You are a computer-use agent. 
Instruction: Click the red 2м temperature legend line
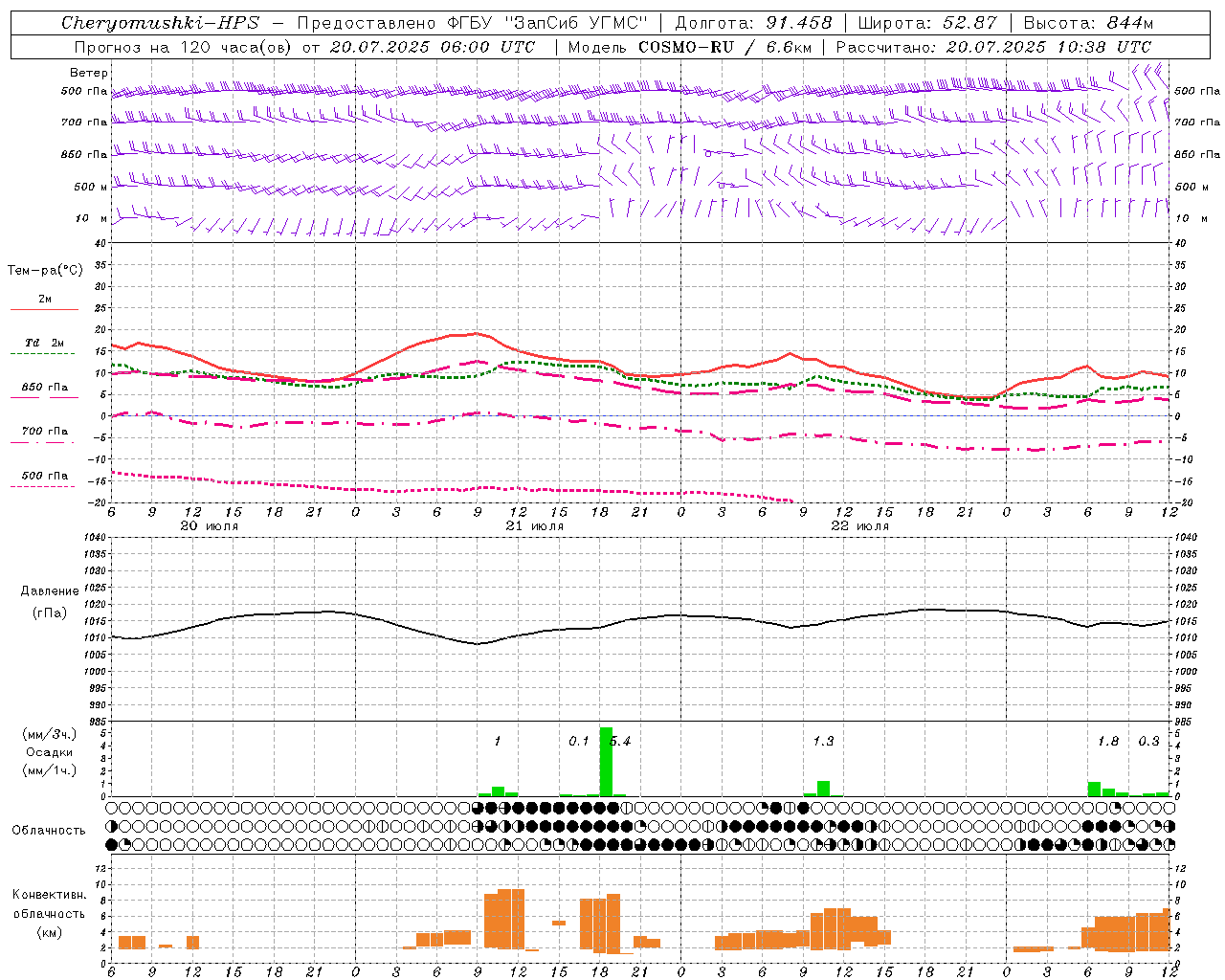44,310
